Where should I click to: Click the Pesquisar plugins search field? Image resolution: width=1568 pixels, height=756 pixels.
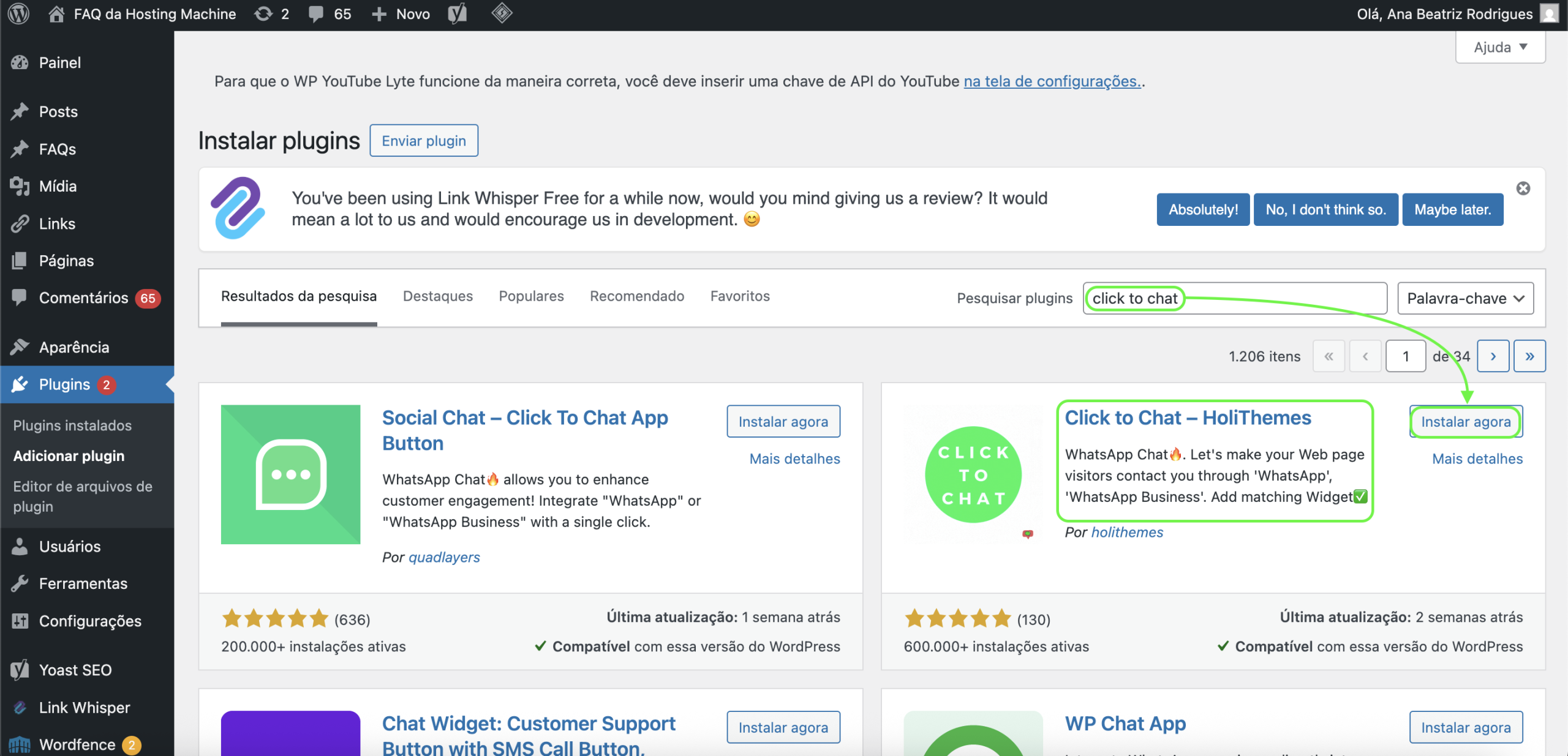pos(1235,298)
